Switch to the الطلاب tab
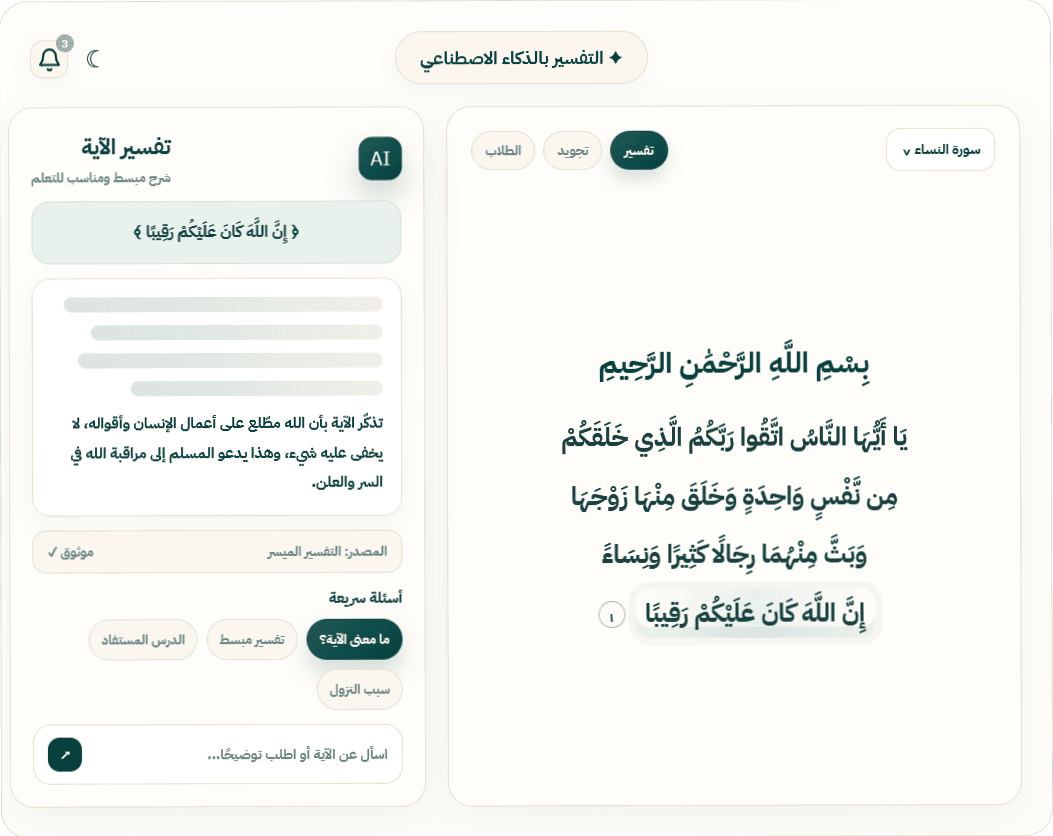The image size is (1053, 836). (503, 150)
